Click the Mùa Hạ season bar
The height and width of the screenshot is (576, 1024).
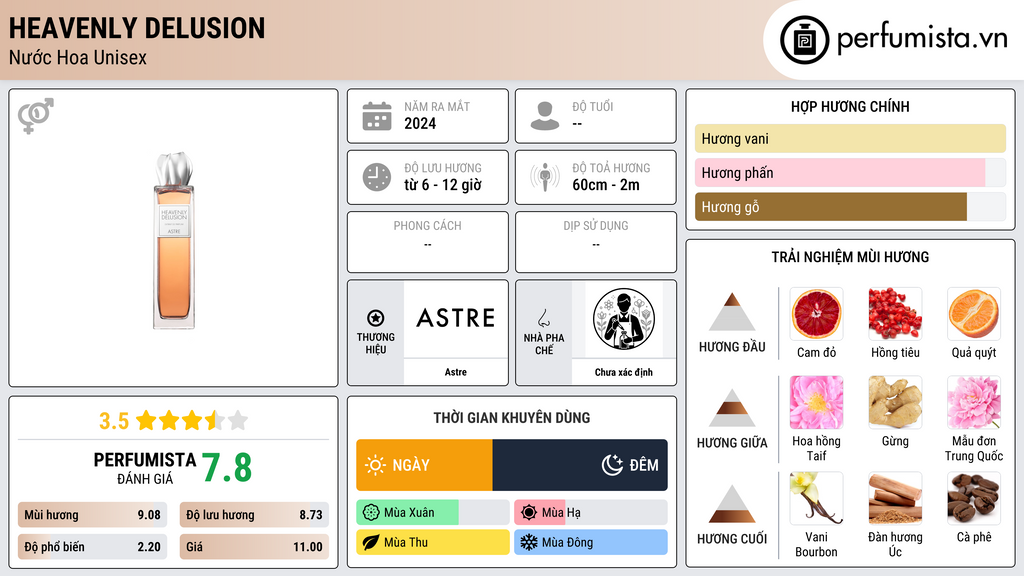591,513
